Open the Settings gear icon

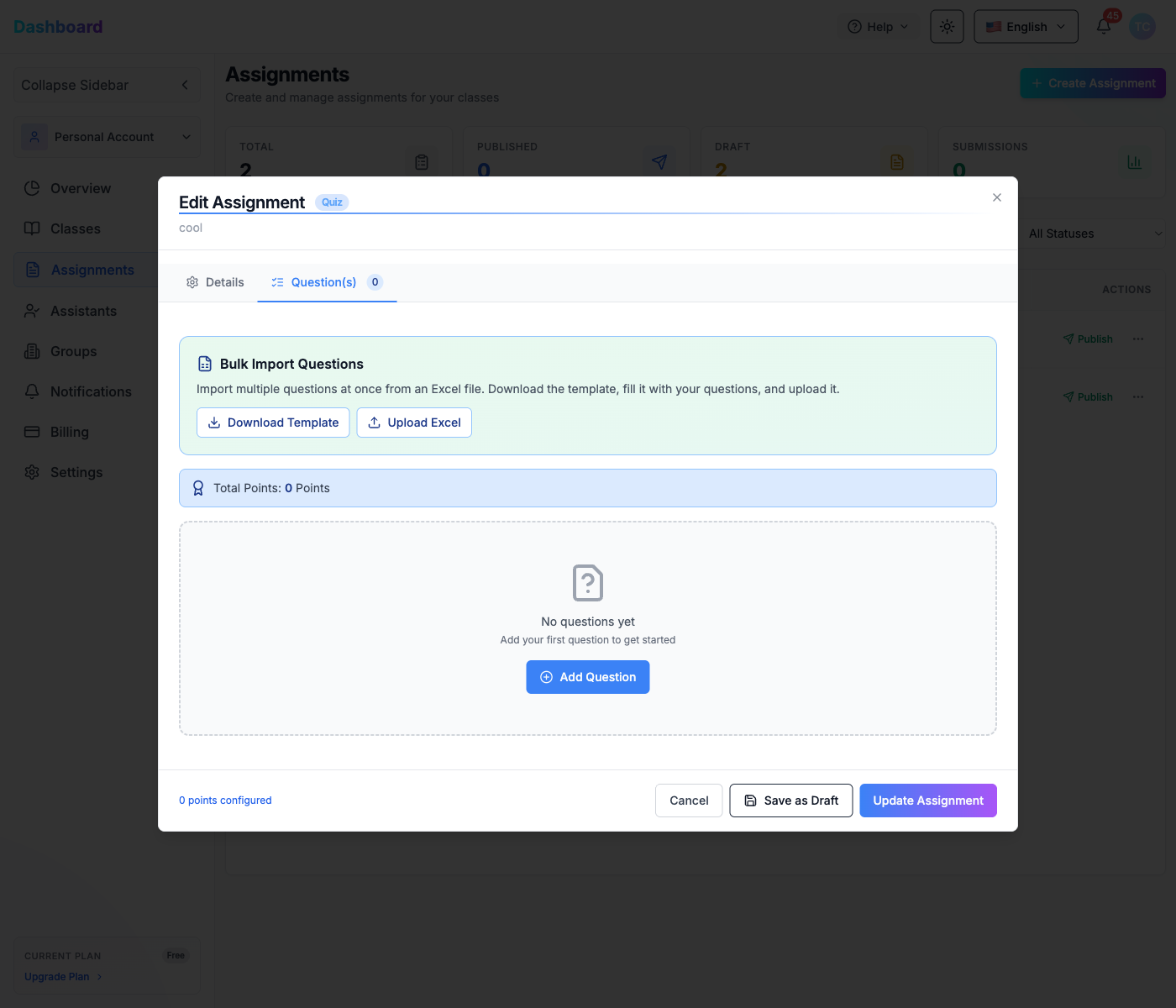tap(31, 472)
